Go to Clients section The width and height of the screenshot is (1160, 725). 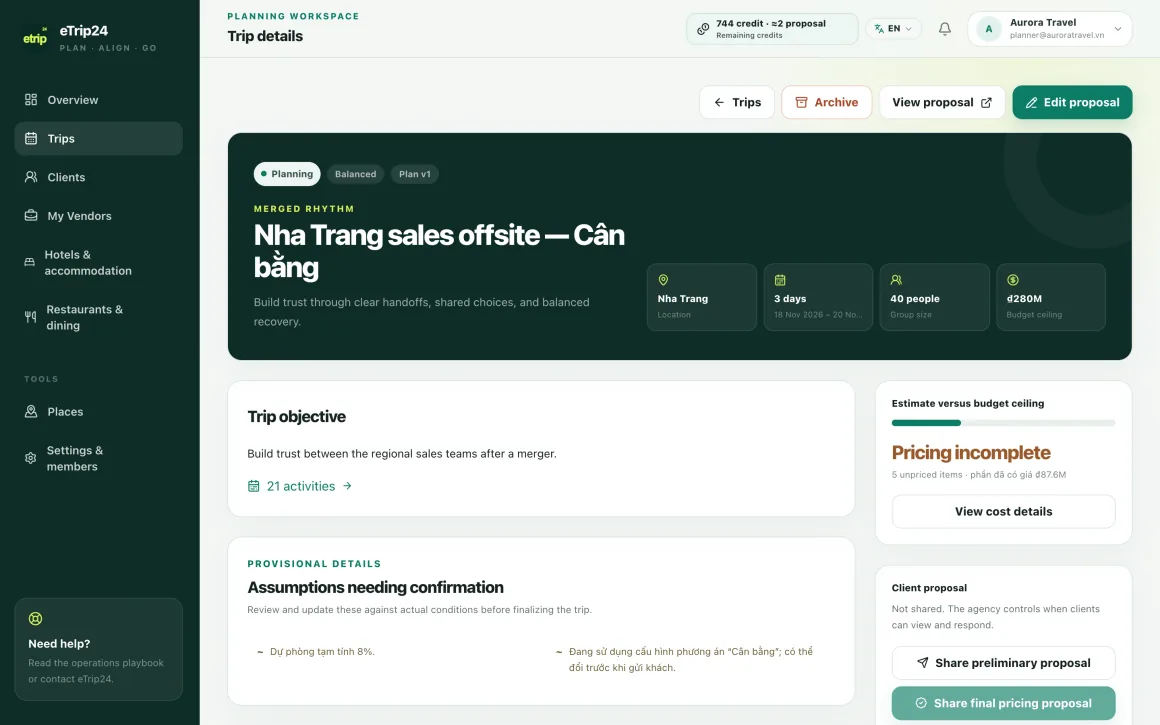click(x=98, y=177)
